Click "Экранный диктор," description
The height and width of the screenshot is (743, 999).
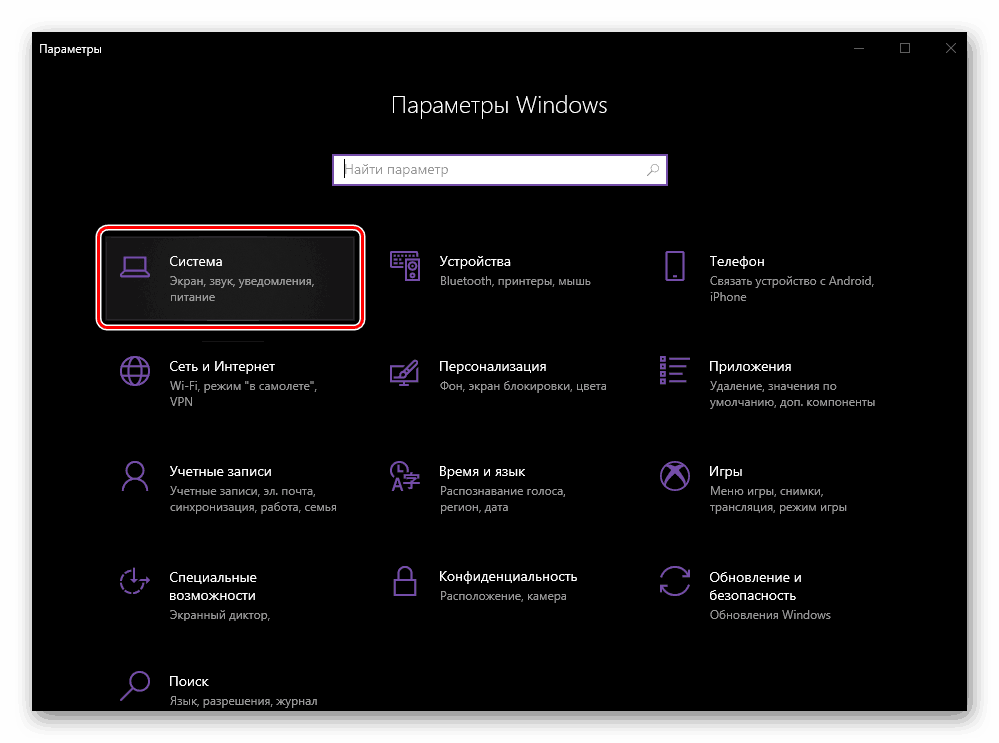219,615
